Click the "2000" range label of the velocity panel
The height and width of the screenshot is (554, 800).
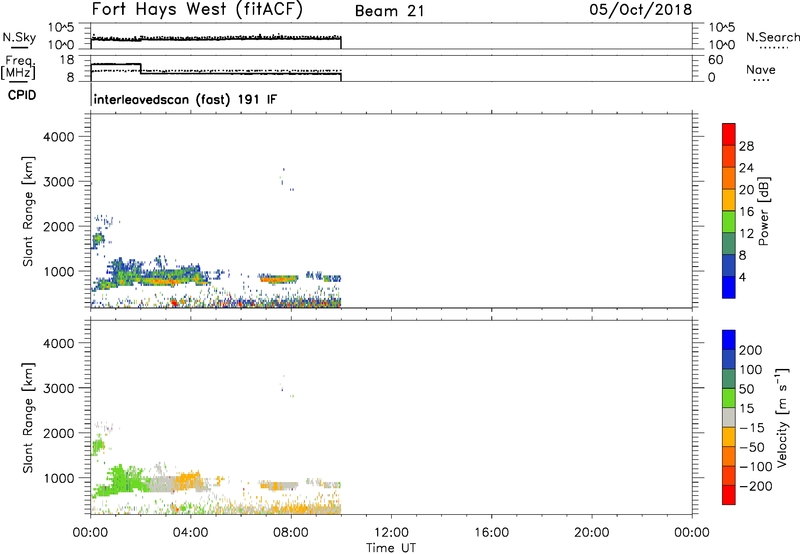[58, 433]
